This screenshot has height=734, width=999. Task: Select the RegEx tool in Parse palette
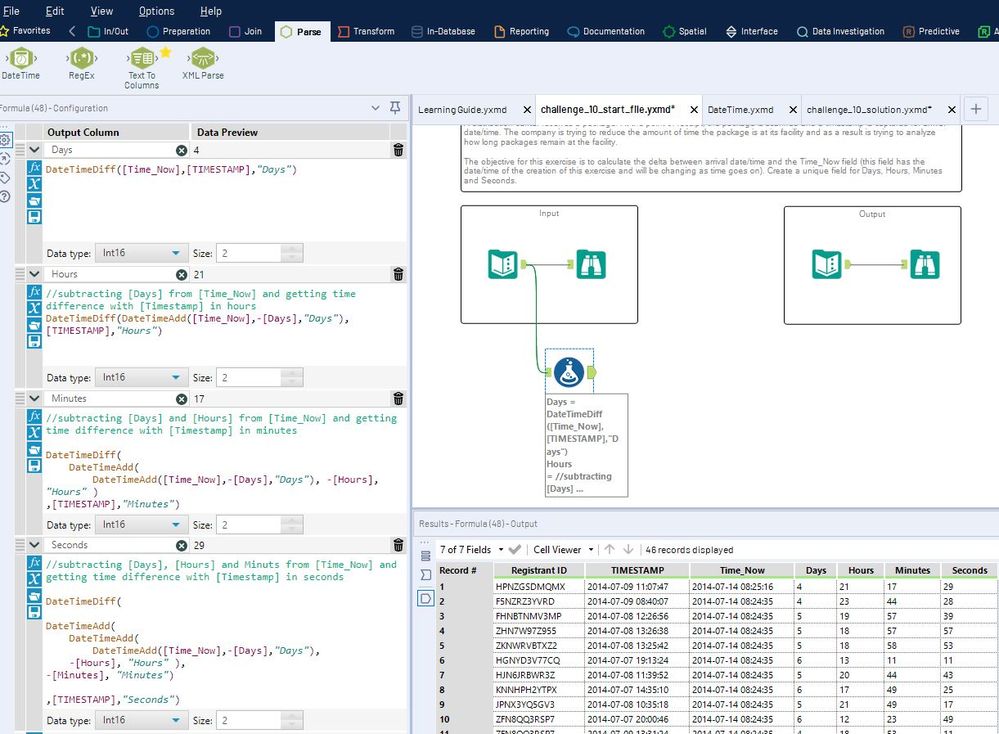pyautogui.click(x=81, y=58)
